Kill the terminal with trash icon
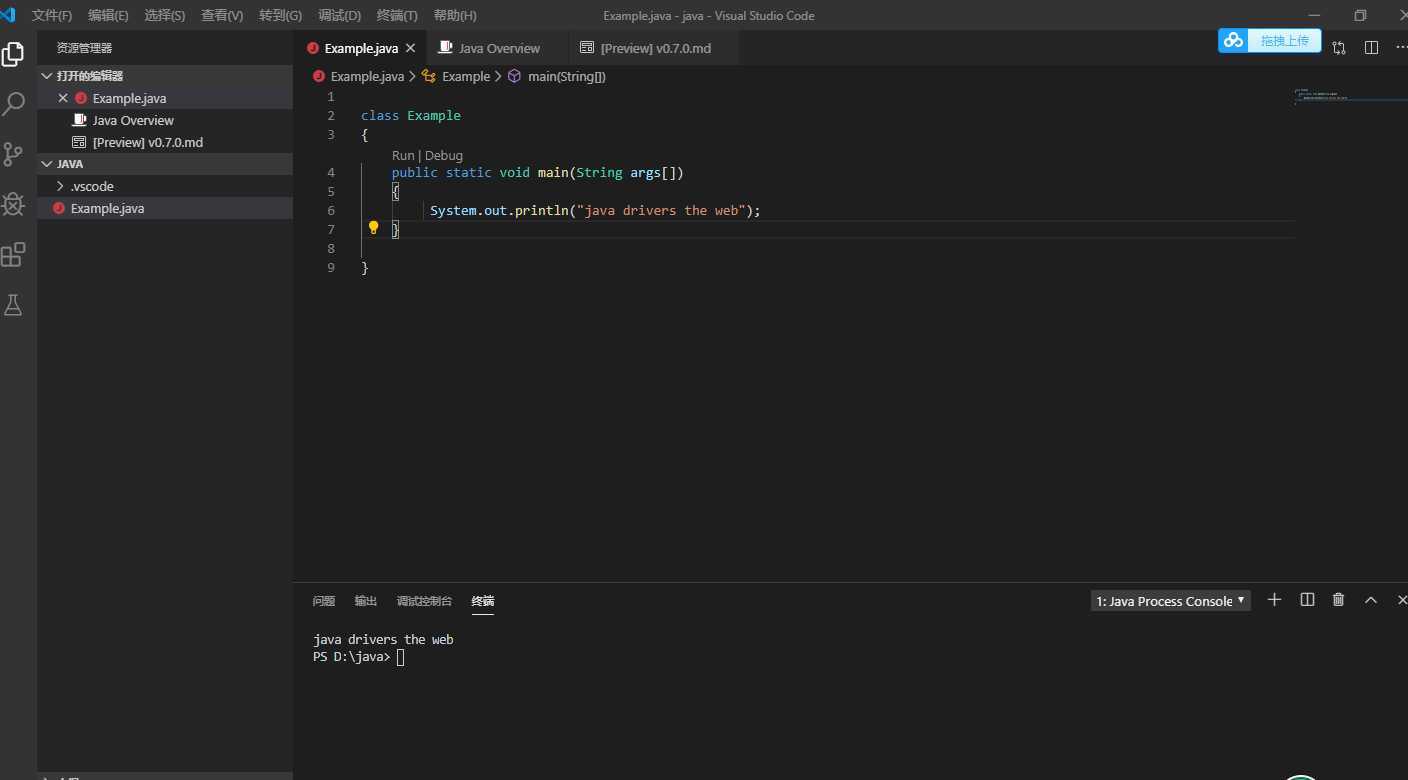This screenshot has height=780, width=1408. pyautogui.click(x=1339, y=600)
